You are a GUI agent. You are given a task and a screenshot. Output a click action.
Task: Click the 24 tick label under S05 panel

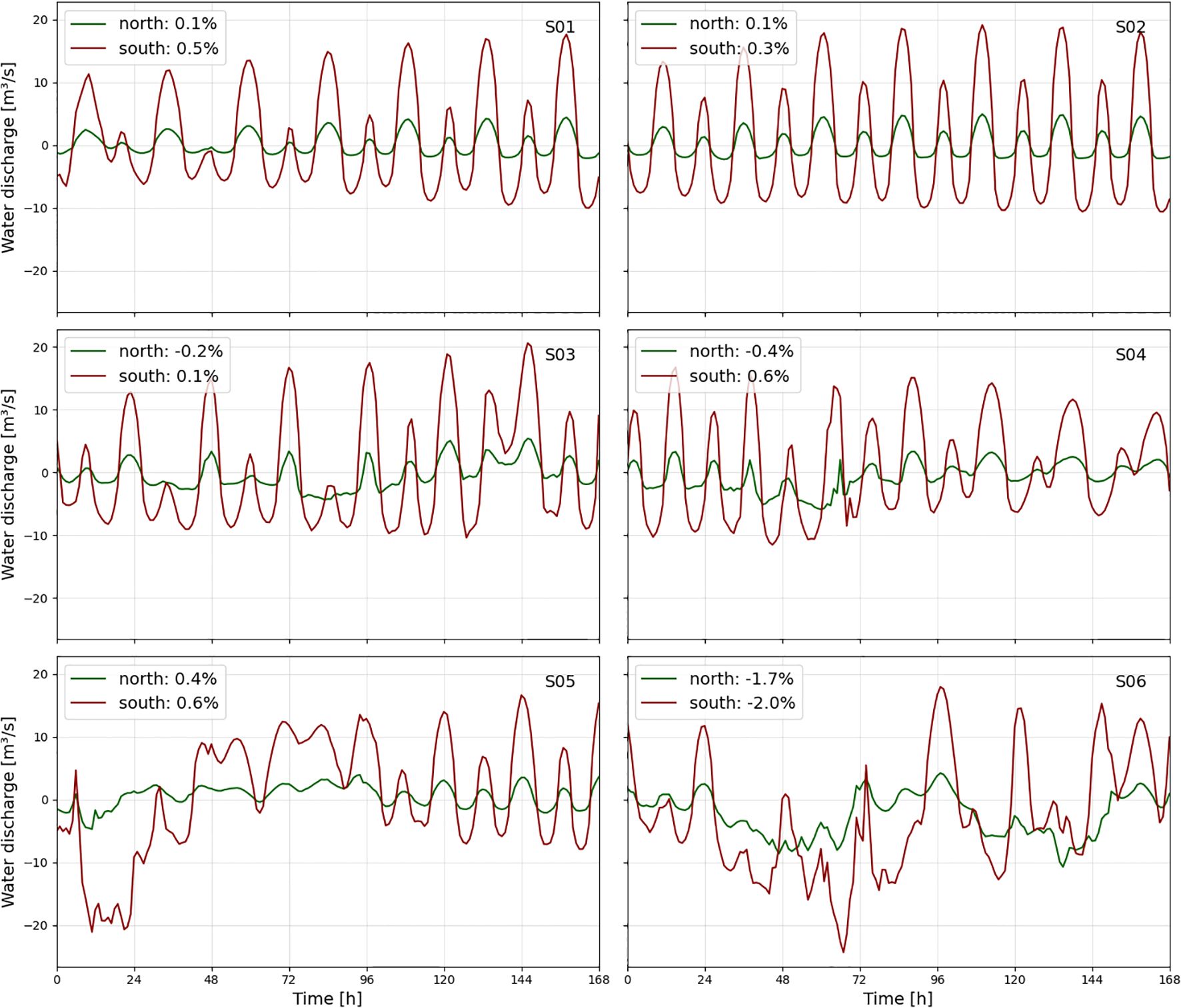(x=134, y=979)
